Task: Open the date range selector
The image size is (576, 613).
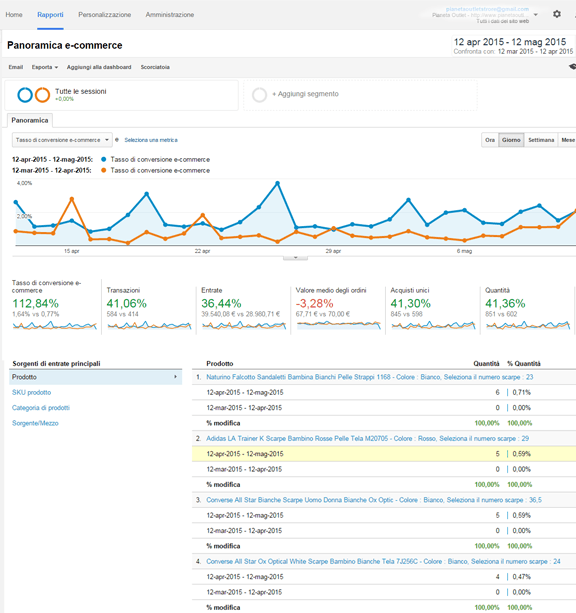Action: [513, 46]
